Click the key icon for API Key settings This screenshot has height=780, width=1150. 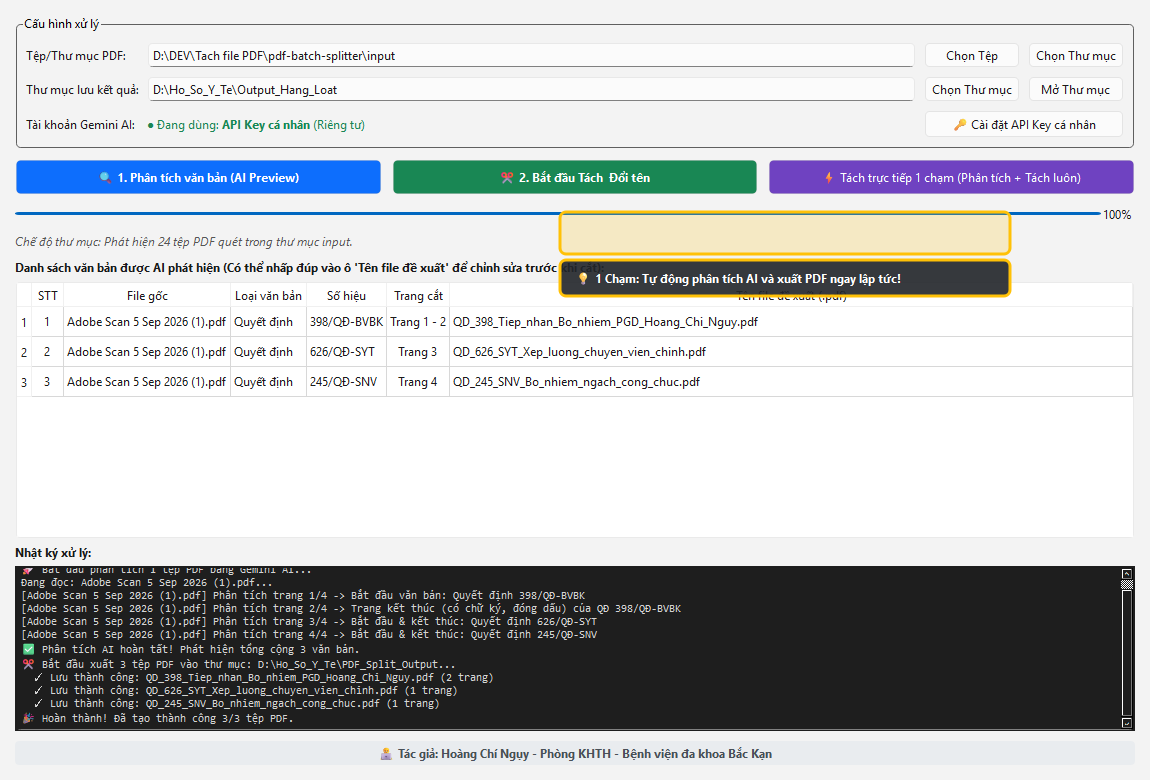coord(959,125)
